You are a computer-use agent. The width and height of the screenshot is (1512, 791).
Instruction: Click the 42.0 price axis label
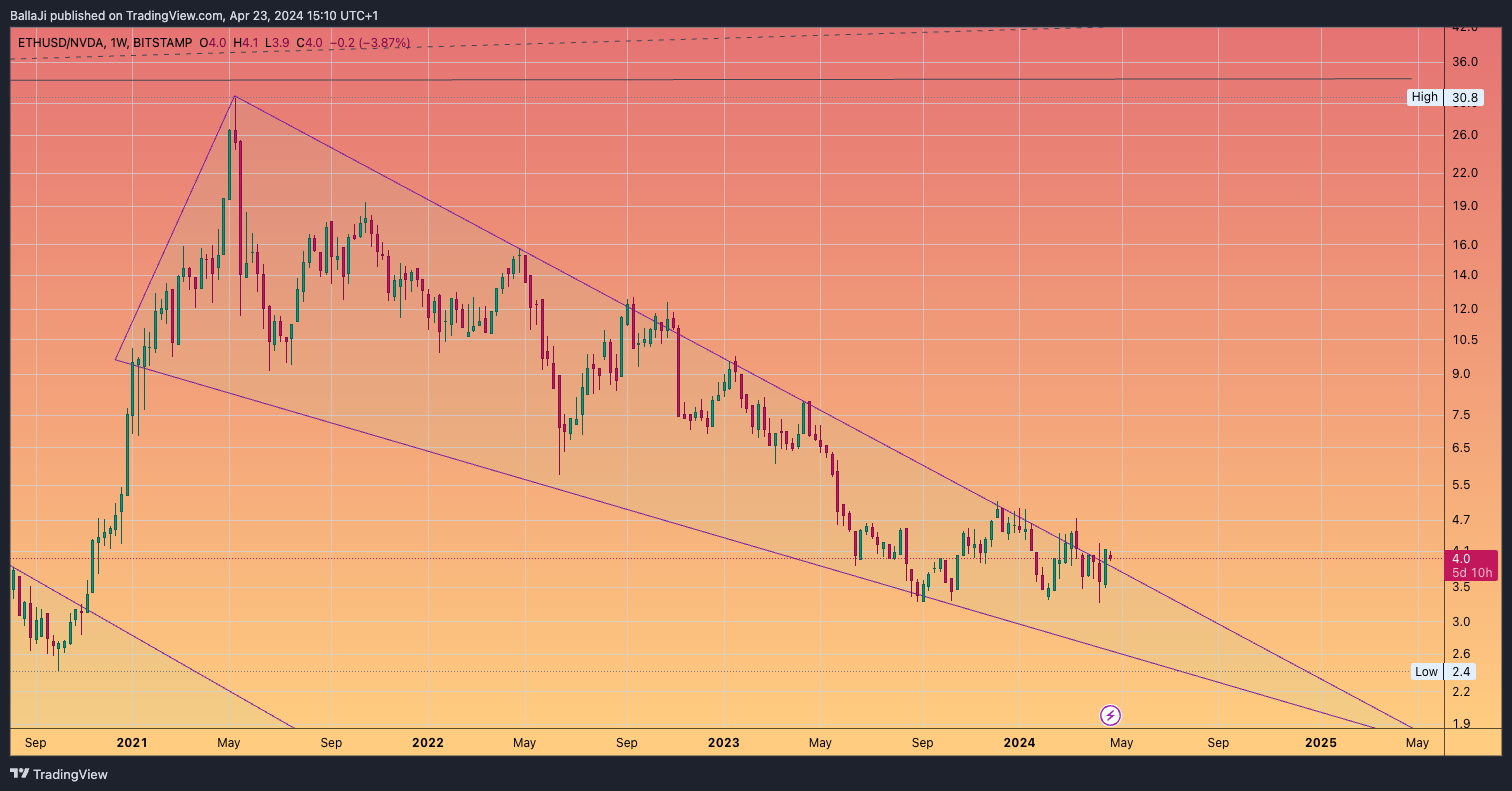1465,28
